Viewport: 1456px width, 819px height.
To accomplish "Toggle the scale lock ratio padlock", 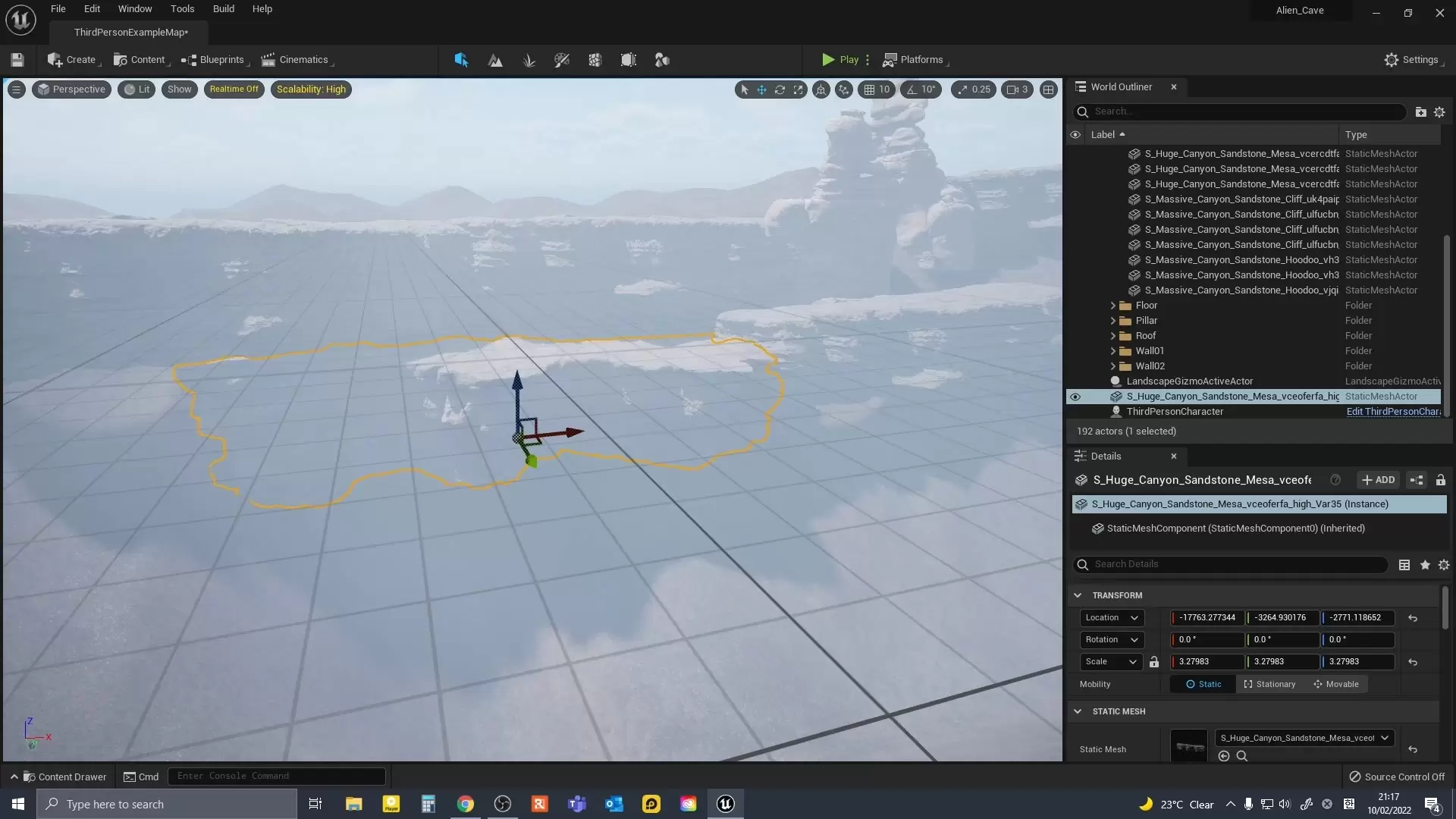I will (1154, 662).
